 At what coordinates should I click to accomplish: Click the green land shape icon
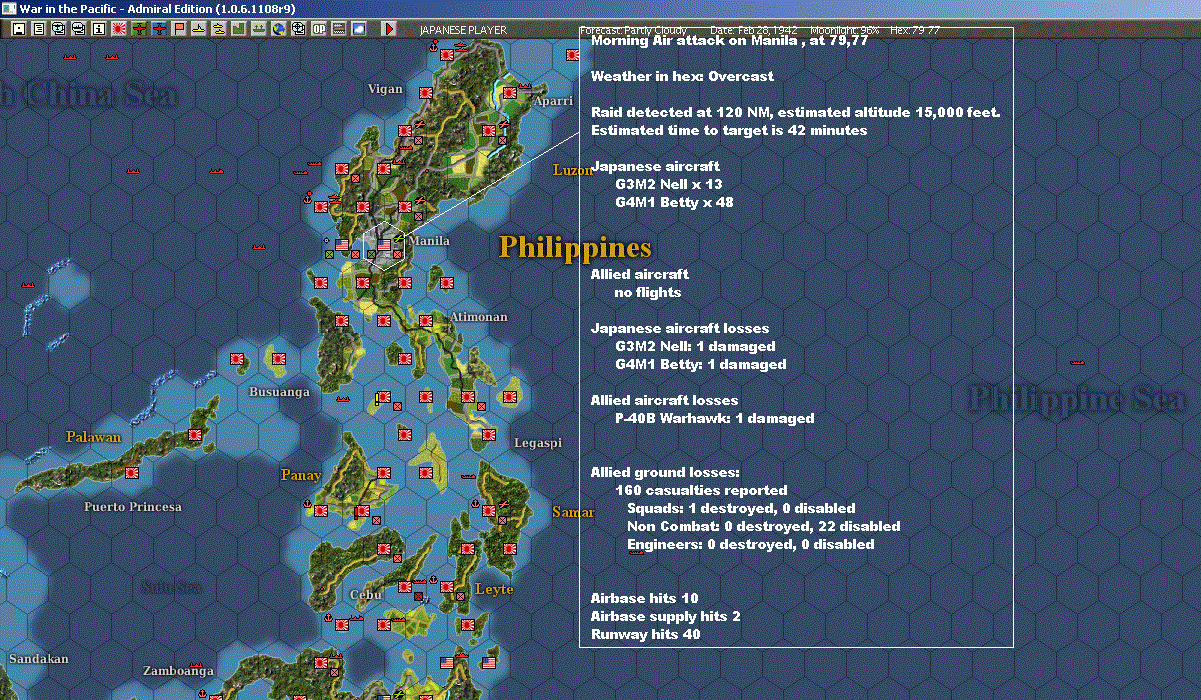click(239, 30)
